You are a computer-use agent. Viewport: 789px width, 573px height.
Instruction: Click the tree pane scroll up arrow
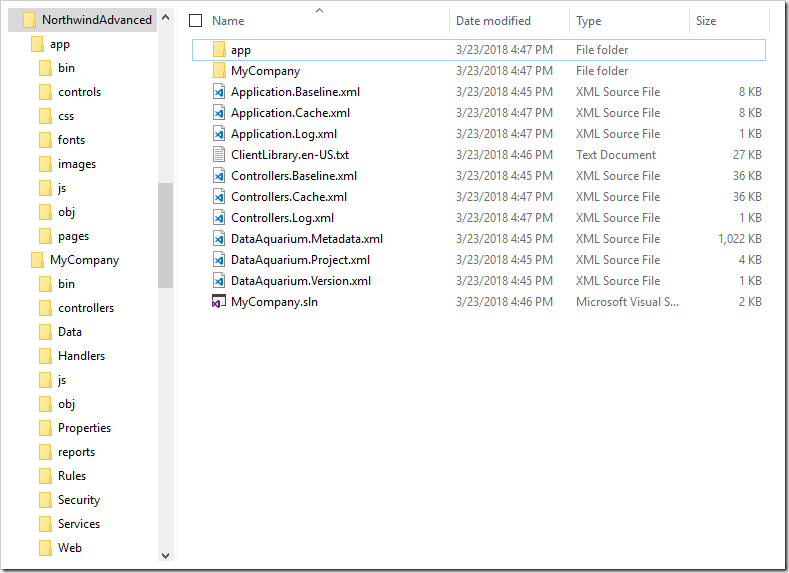[x=166, y=17]
